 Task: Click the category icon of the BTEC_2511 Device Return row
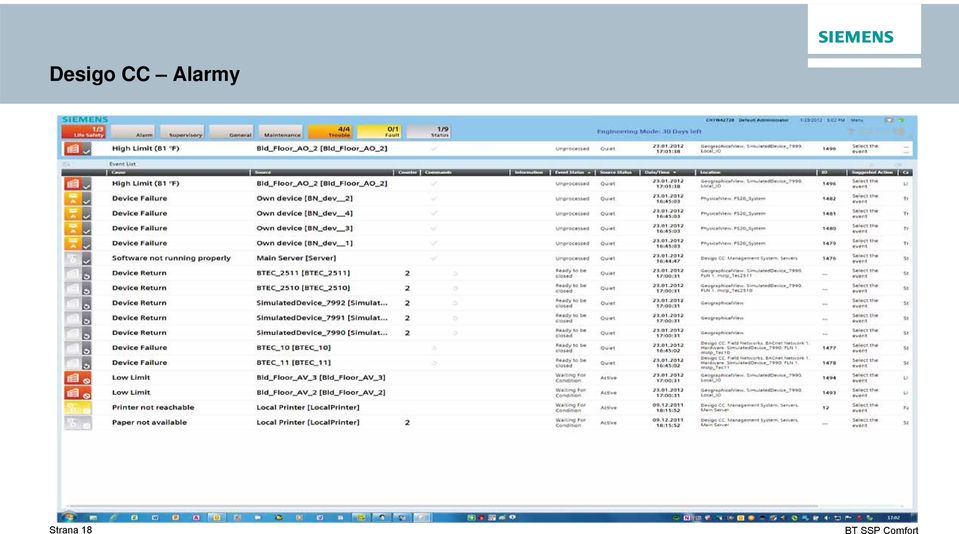(73, 273)
